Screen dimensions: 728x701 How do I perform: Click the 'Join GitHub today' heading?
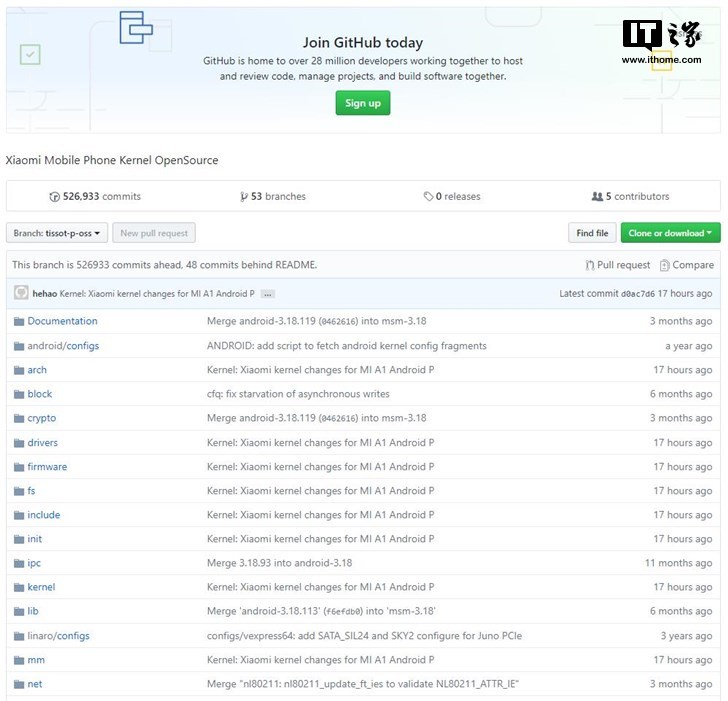[x=363, y=43]
